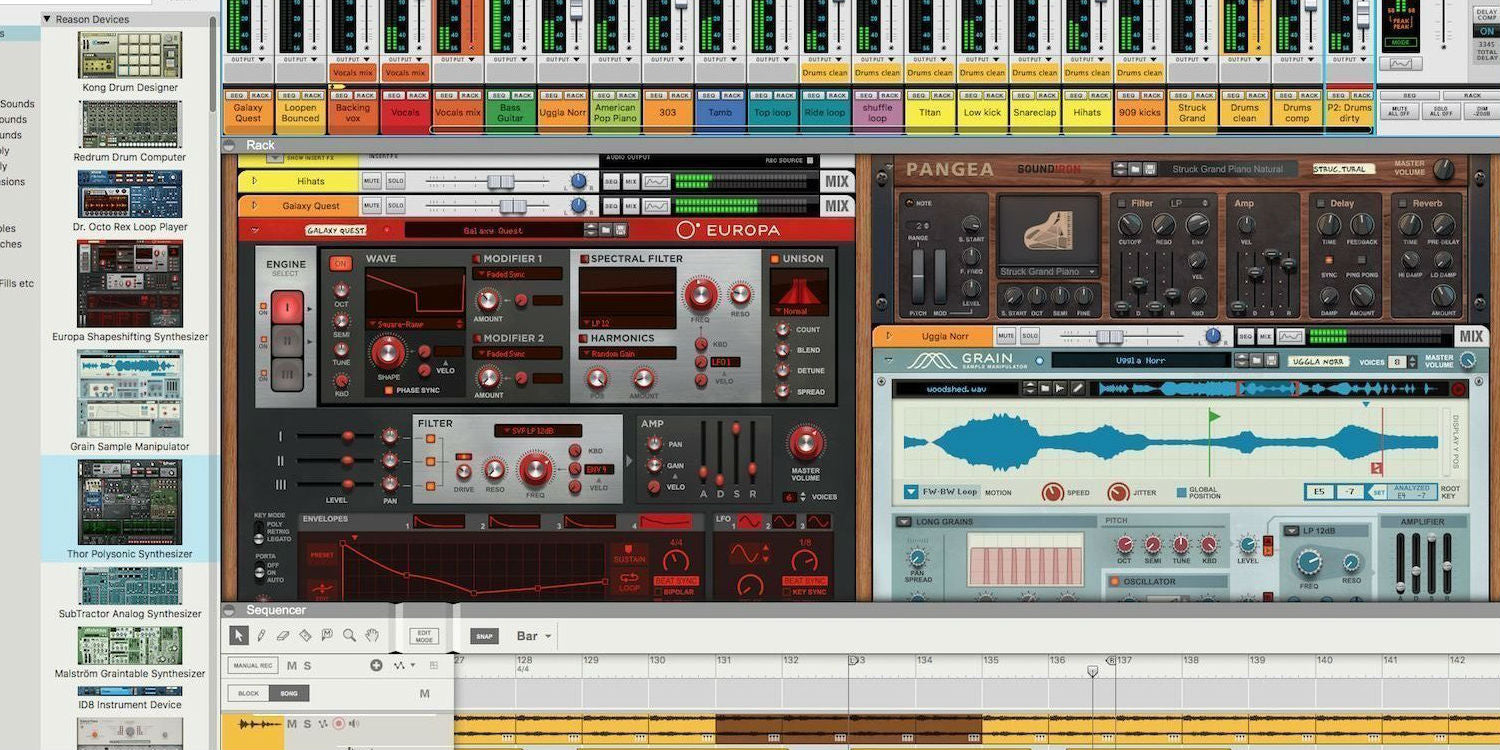The height and width of the screenshot is (750, 1500).
Task: Switch sequencer to Block view
Action: click(x=247, y=693)
